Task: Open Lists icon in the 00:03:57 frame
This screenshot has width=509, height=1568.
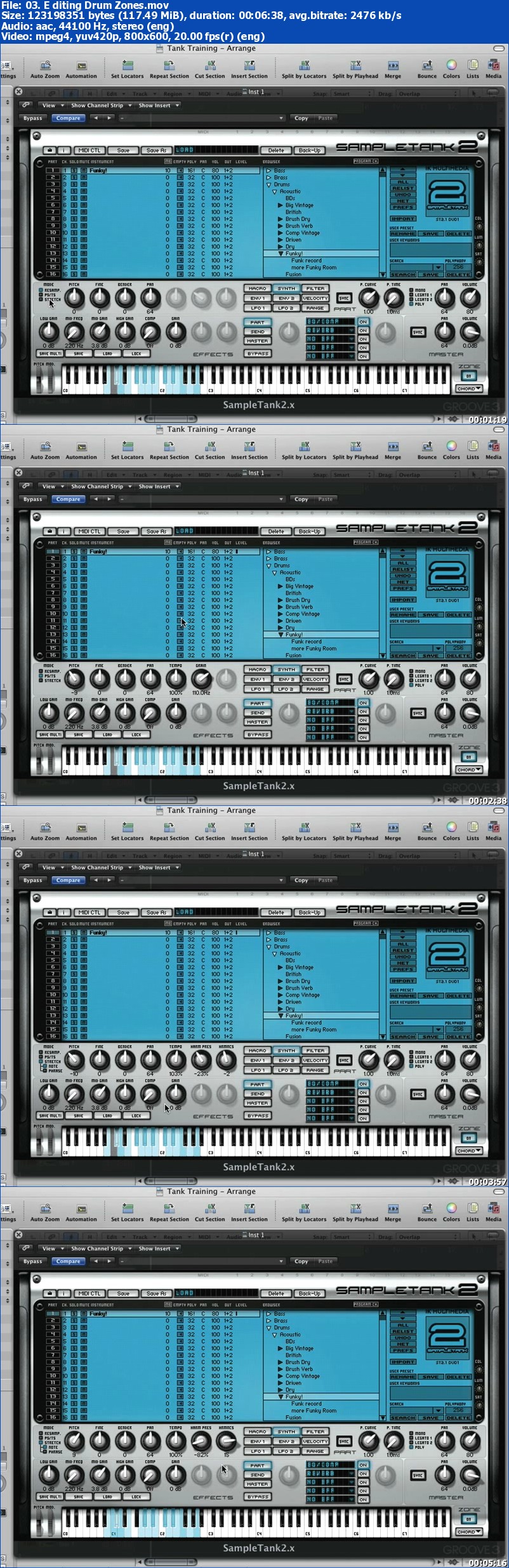Action: pyautogui.click(x=473, y=827)
